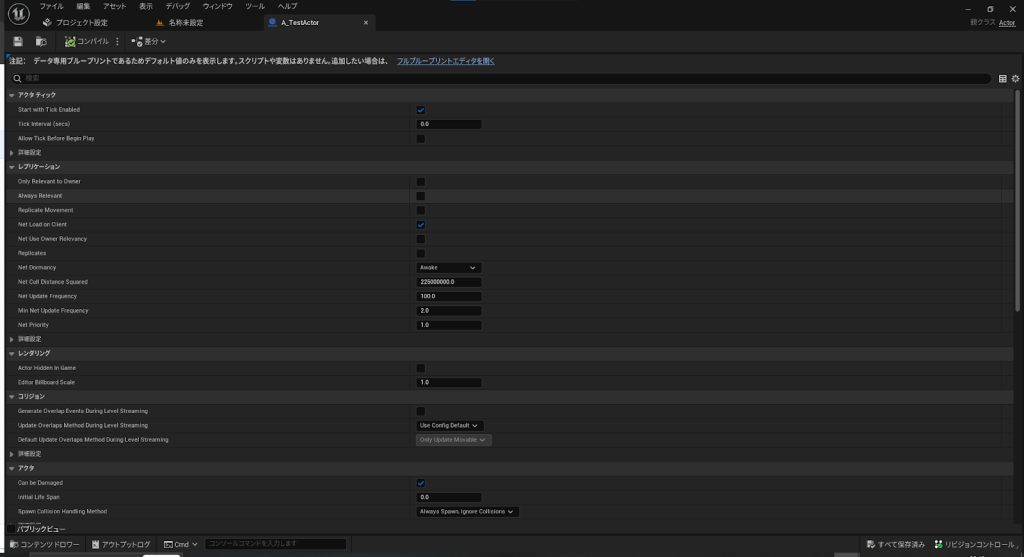Open the Net Dormancy dropdown
Image resolution: width=1024 pixels, height=557 pixels.
[x=449, y=268]
